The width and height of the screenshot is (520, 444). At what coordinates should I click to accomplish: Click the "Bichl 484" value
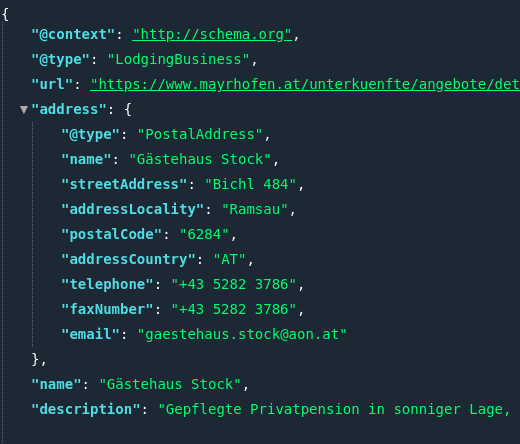250,185
